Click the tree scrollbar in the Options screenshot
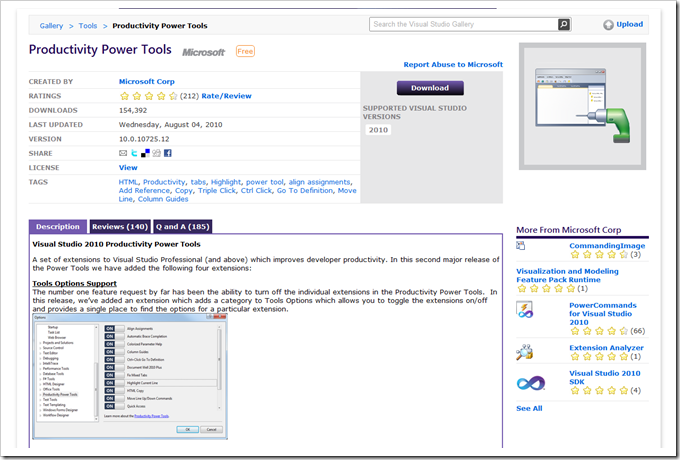Screen dimensions: 680x460 (x=96, y=373)
